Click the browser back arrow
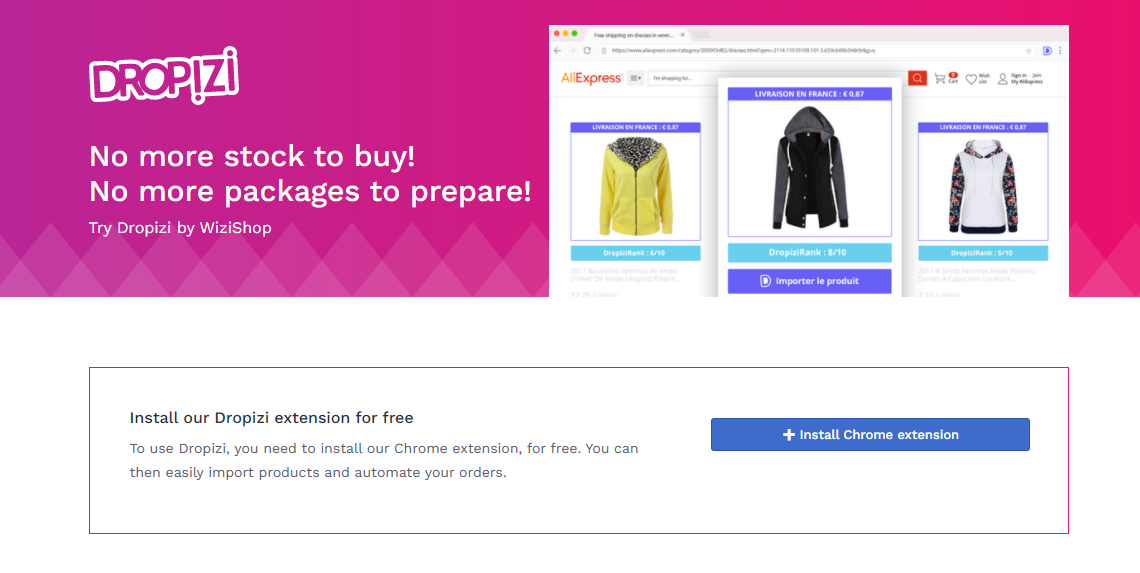This screenshot has width=1140, height=573. (x=557, y=51)
